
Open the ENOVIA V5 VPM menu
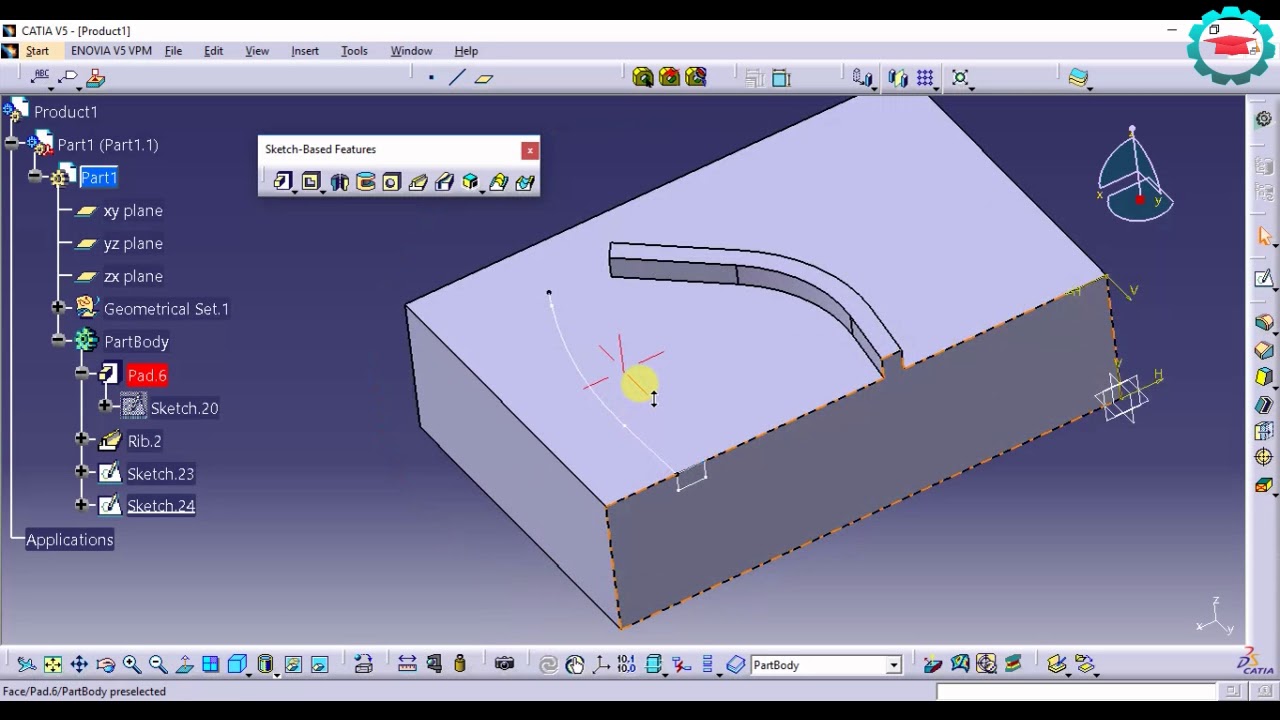click(x=111, y=51)
